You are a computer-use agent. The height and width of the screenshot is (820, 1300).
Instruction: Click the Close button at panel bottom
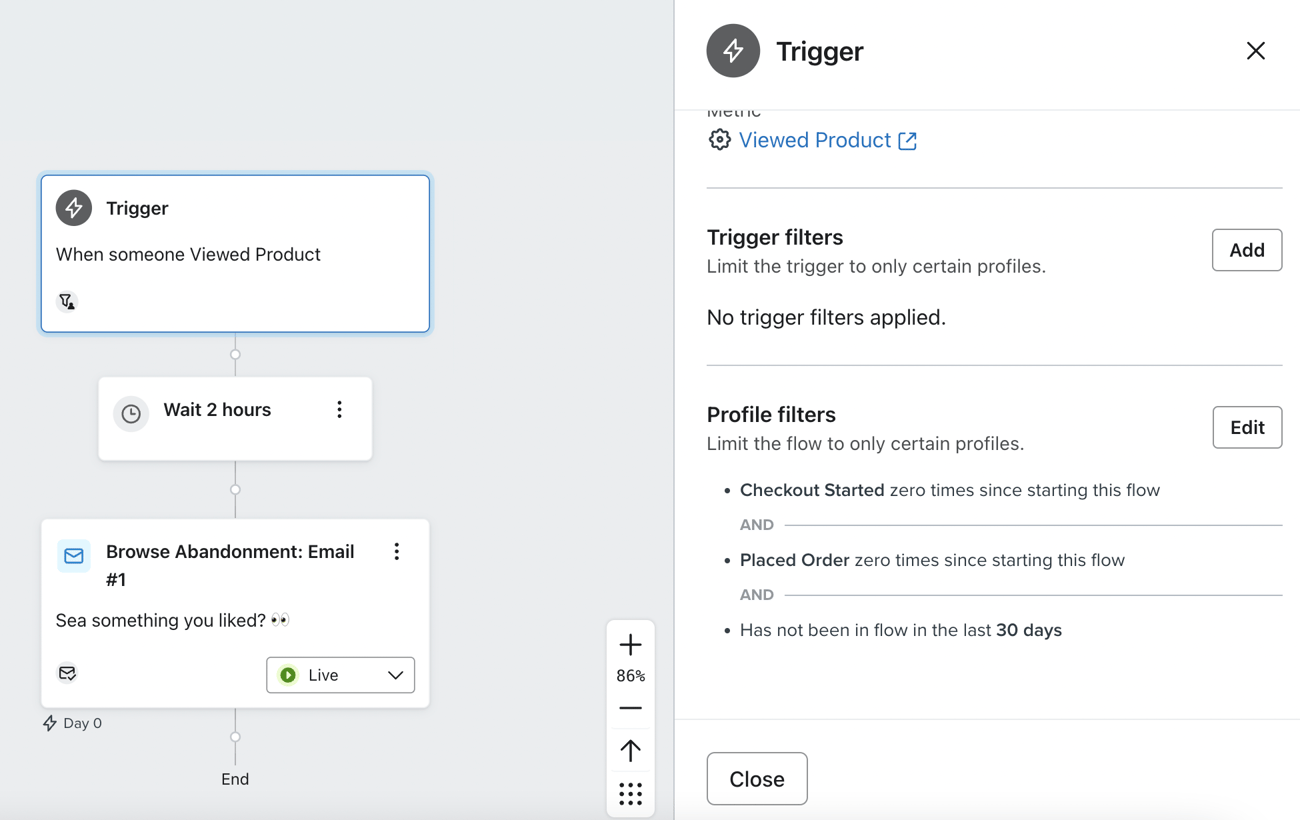(x=757, y=779)
